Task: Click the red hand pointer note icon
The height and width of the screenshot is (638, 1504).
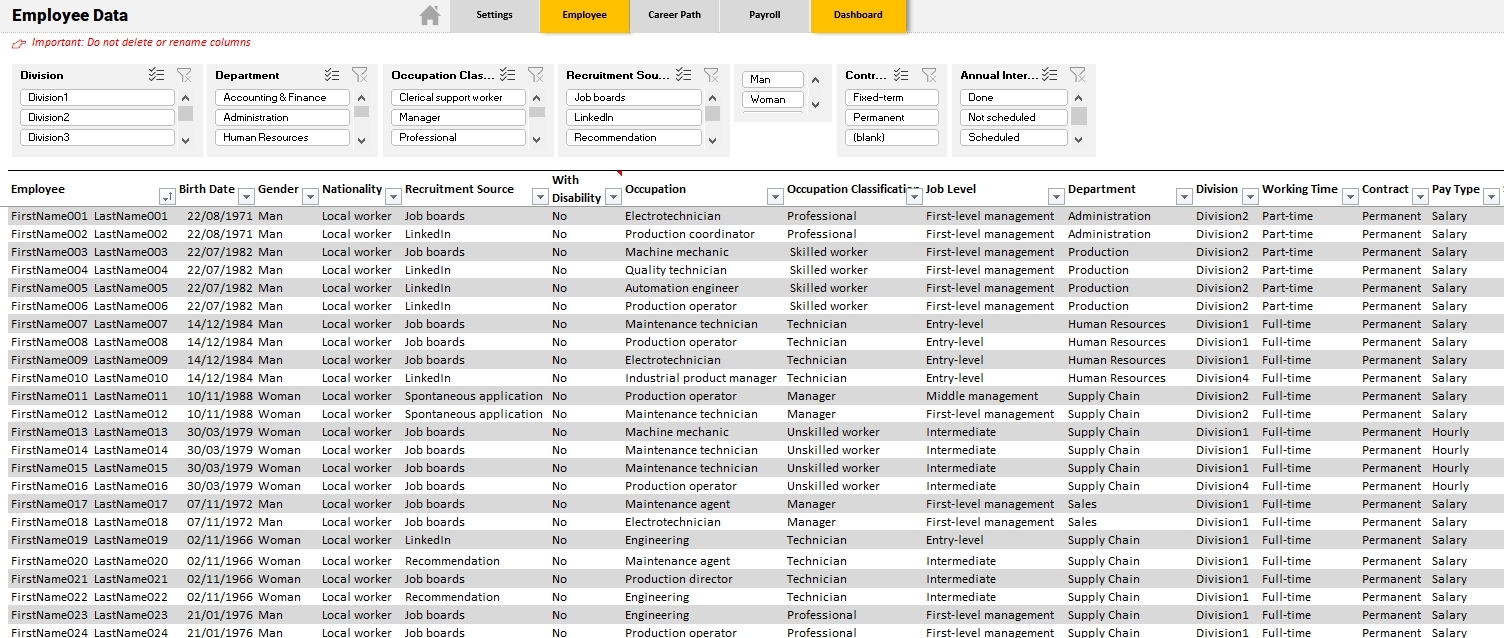Action: (19, 43)
